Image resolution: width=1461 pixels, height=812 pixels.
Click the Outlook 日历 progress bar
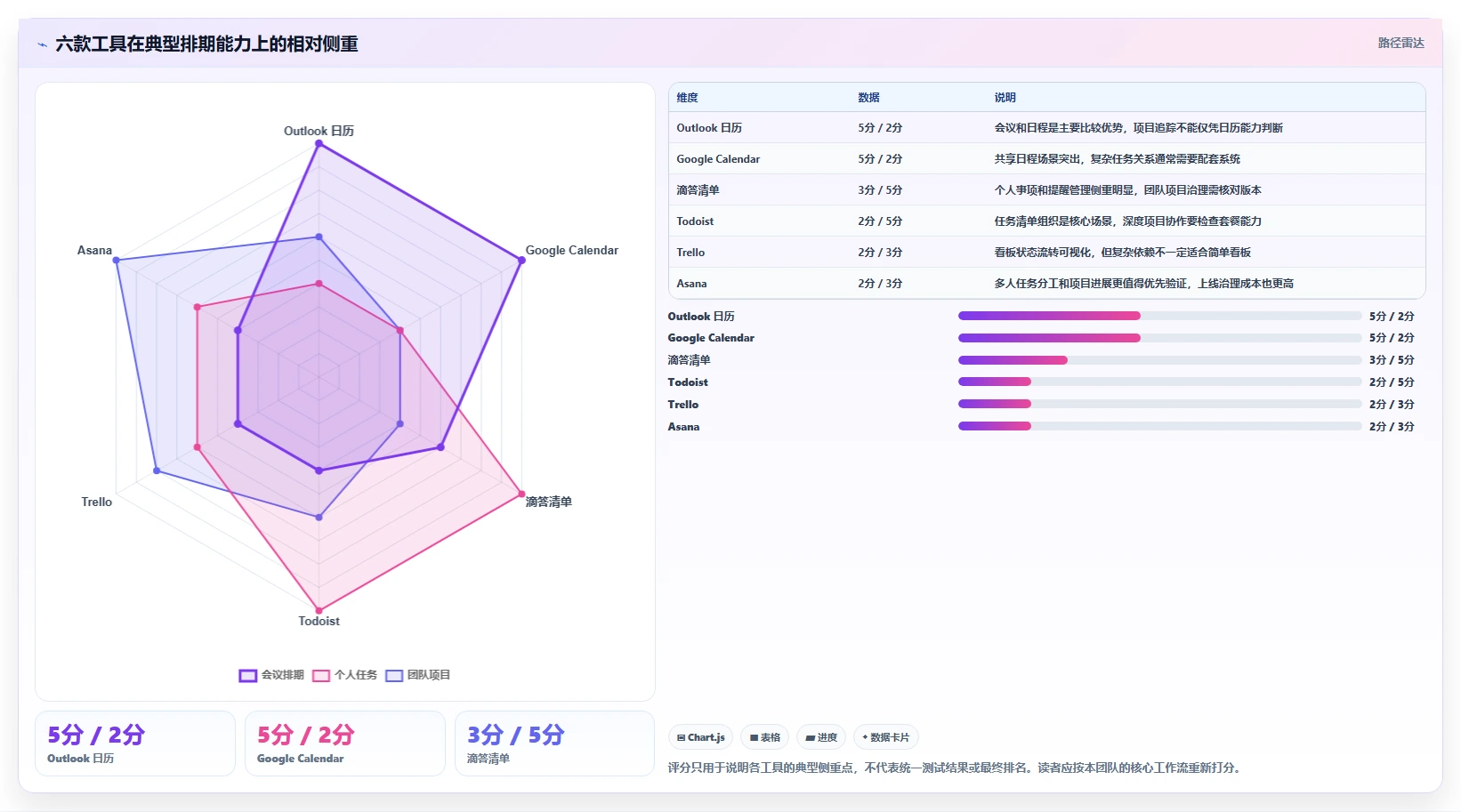point(1159,316)
